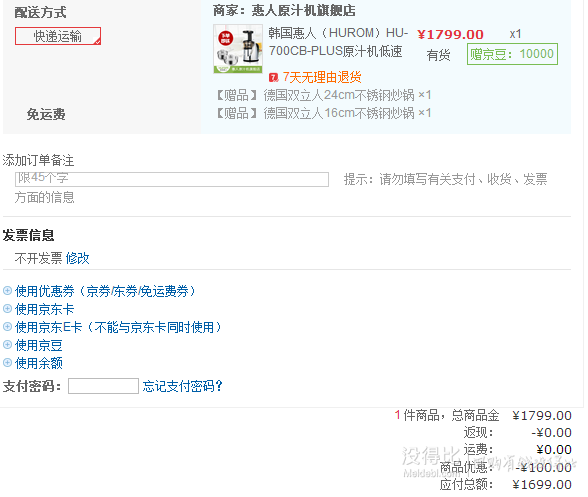Click the 商家 惠人原汁机旗舰店 name

(x=303, y=10)
